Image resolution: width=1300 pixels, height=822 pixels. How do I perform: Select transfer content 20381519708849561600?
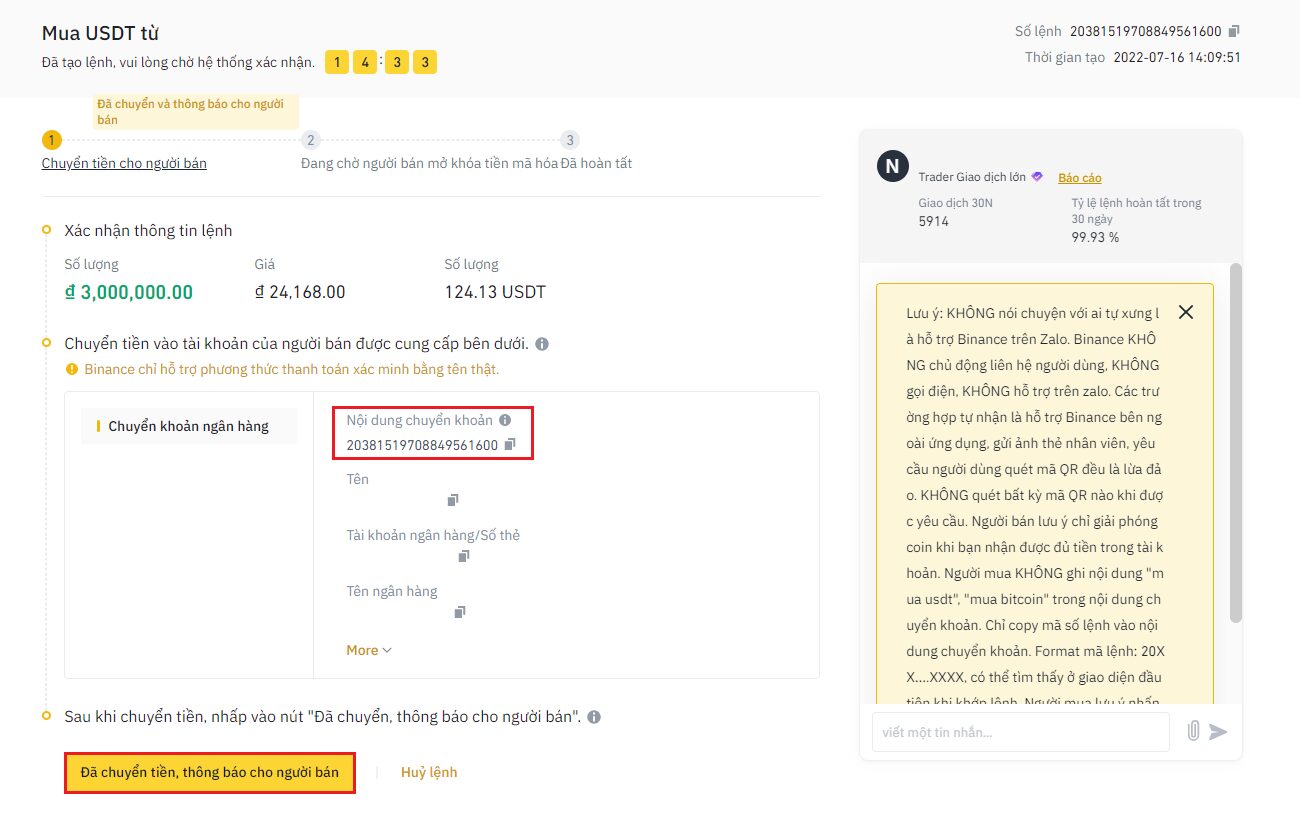pos(422,445)
